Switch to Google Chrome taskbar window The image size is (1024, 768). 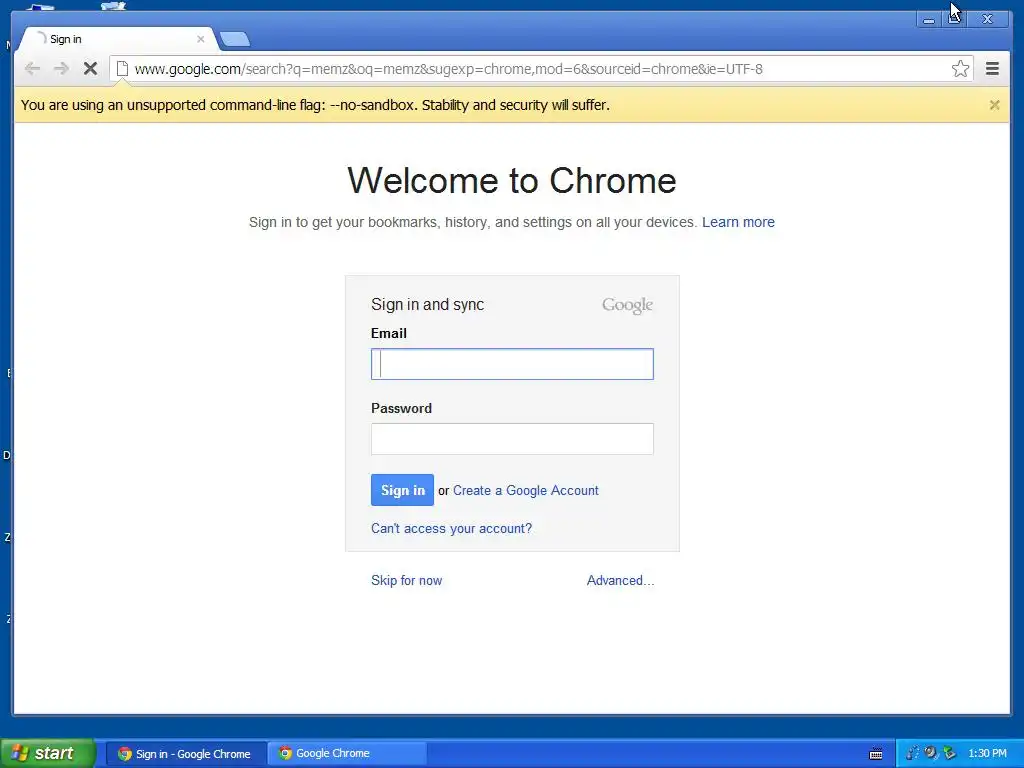click(346, 754)
